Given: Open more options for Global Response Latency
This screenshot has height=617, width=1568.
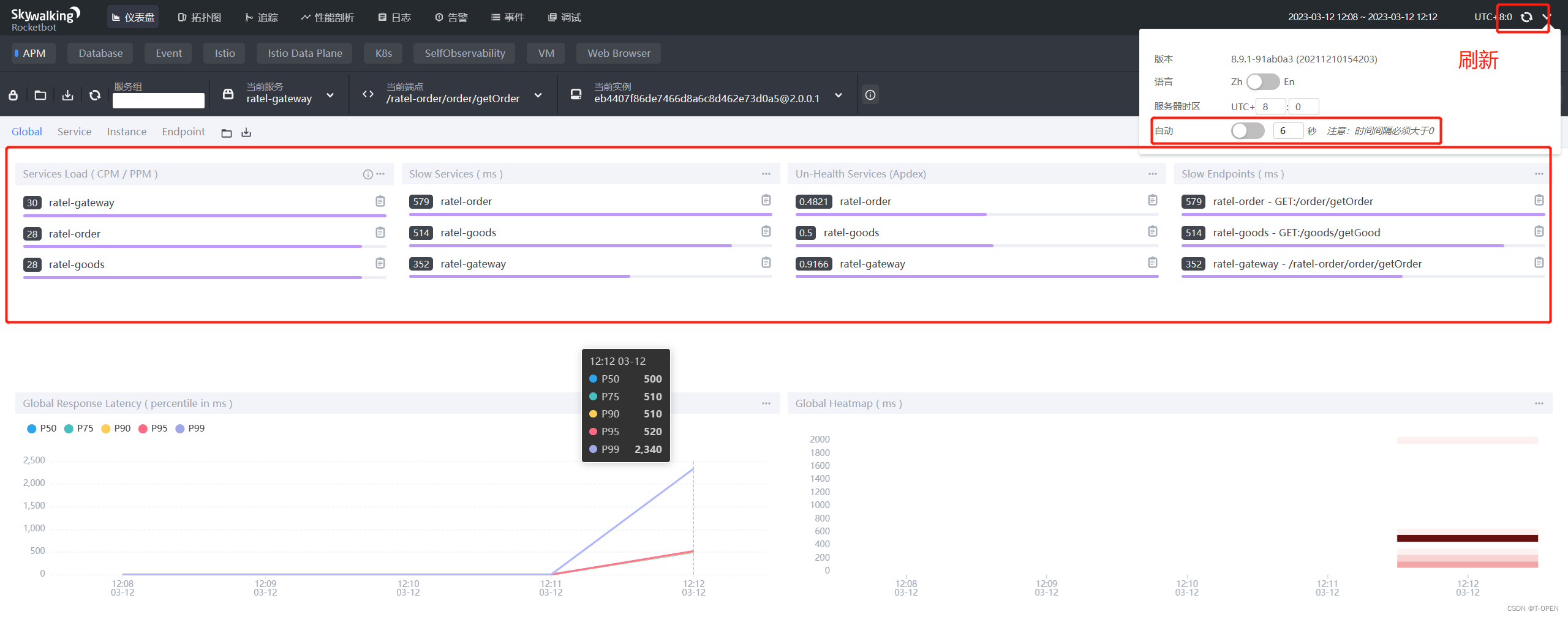Looking at the screenshot, I should coord(766,403).
